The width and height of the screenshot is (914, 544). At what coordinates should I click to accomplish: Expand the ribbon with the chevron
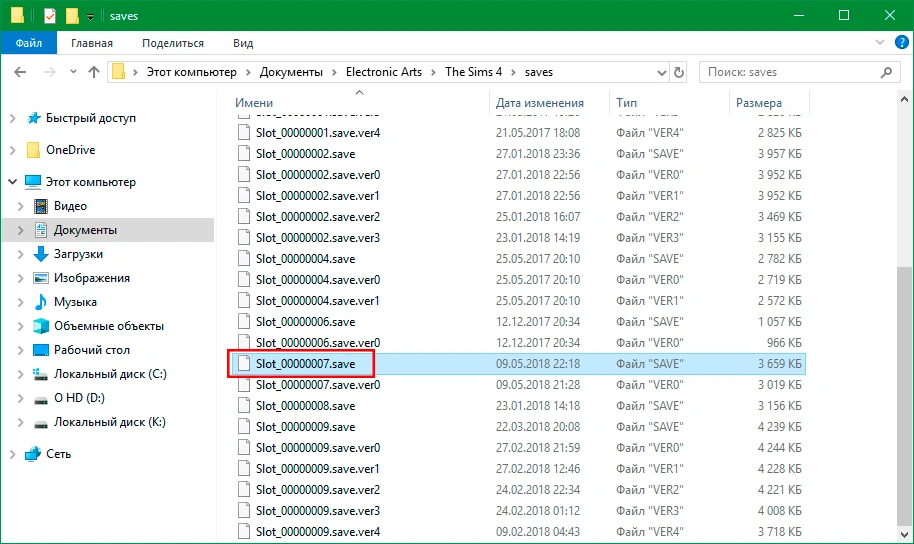click(880, 43)
